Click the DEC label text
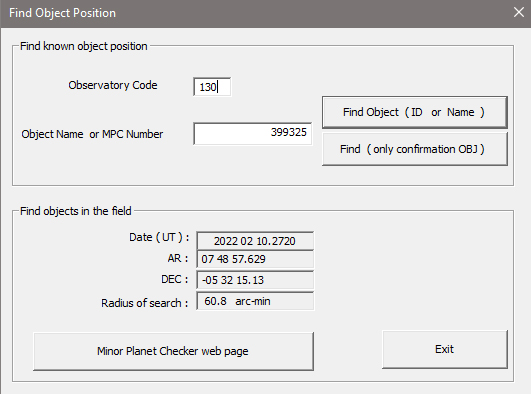Viewport: 531px width, 394px height. (174, 279)
